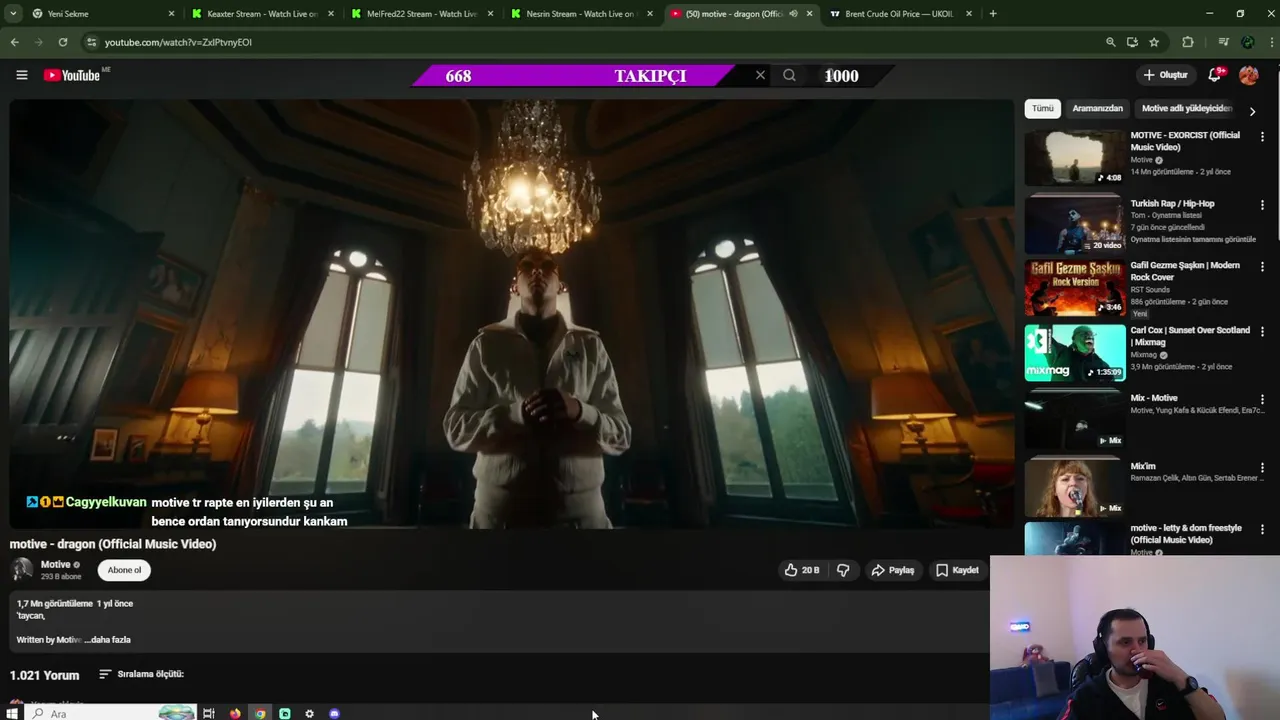The image size is (1280, 720).
Task: Open Chrome zoom magnifier in address bar
Action: coord(1110,42)
